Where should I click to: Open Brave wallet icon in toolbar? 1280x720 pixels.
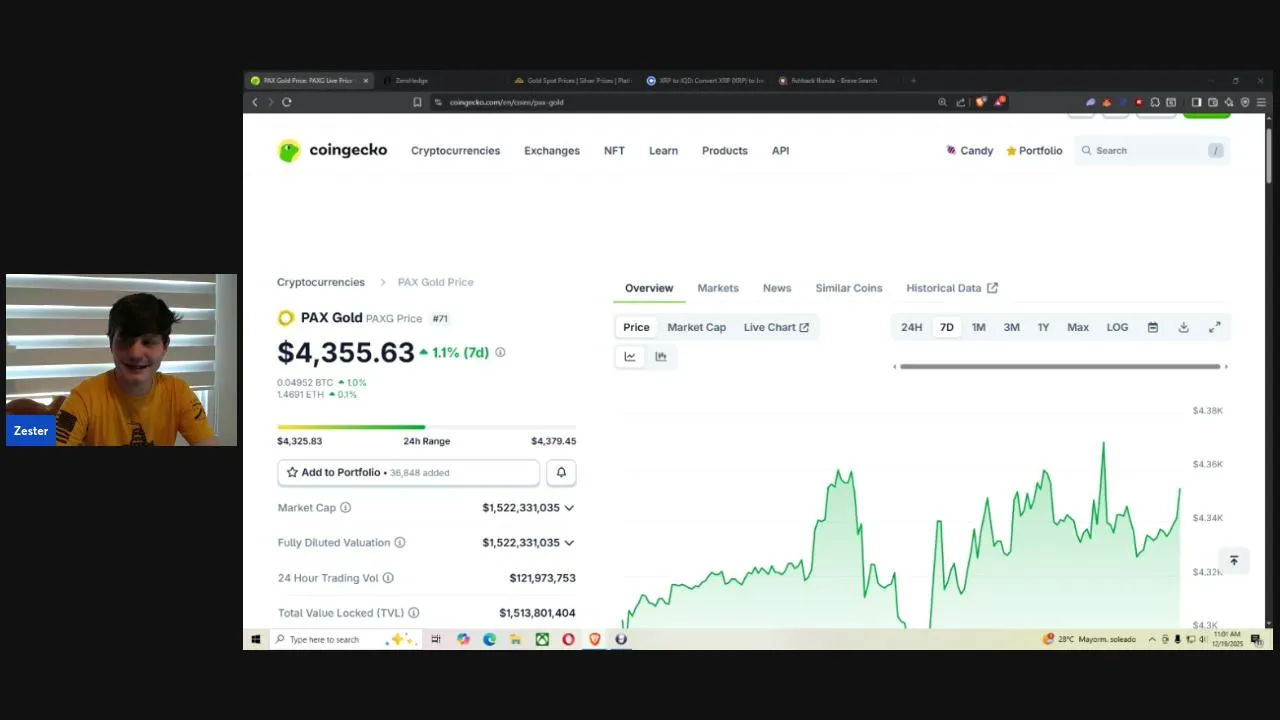pos(1213,102)
